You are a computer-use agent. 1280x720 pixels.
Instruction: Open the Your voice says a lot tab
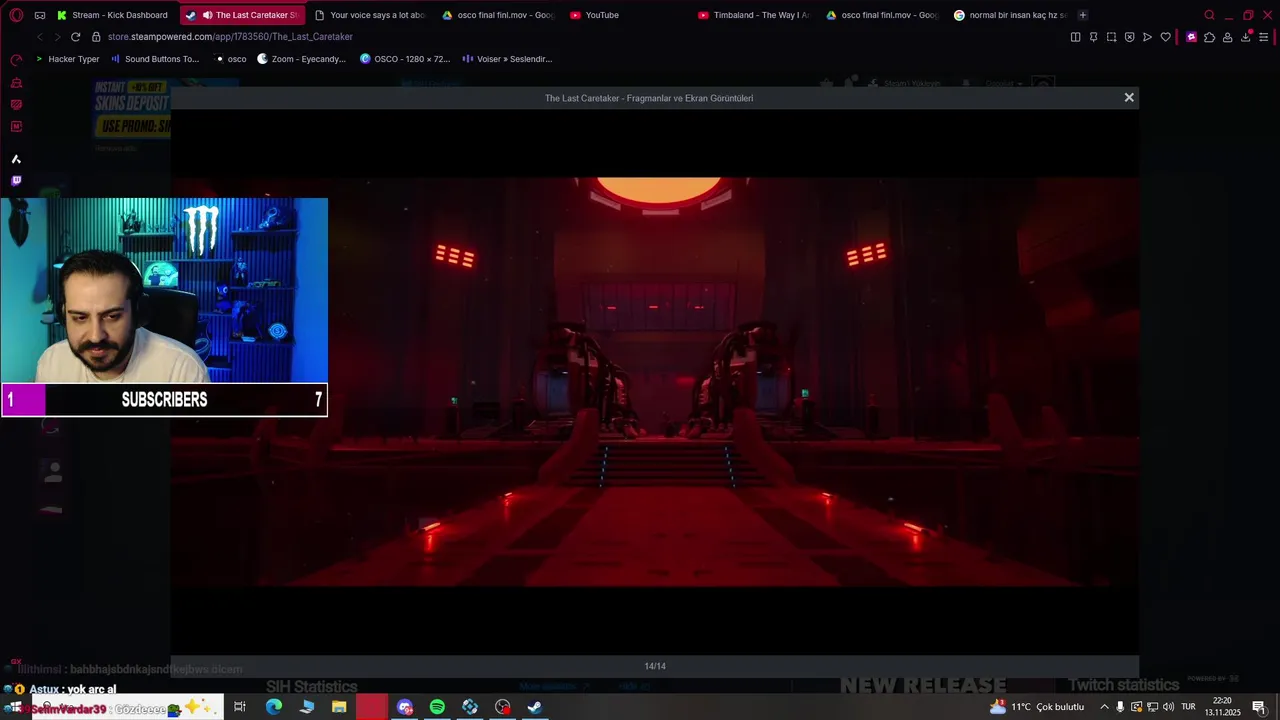point(369,15)
